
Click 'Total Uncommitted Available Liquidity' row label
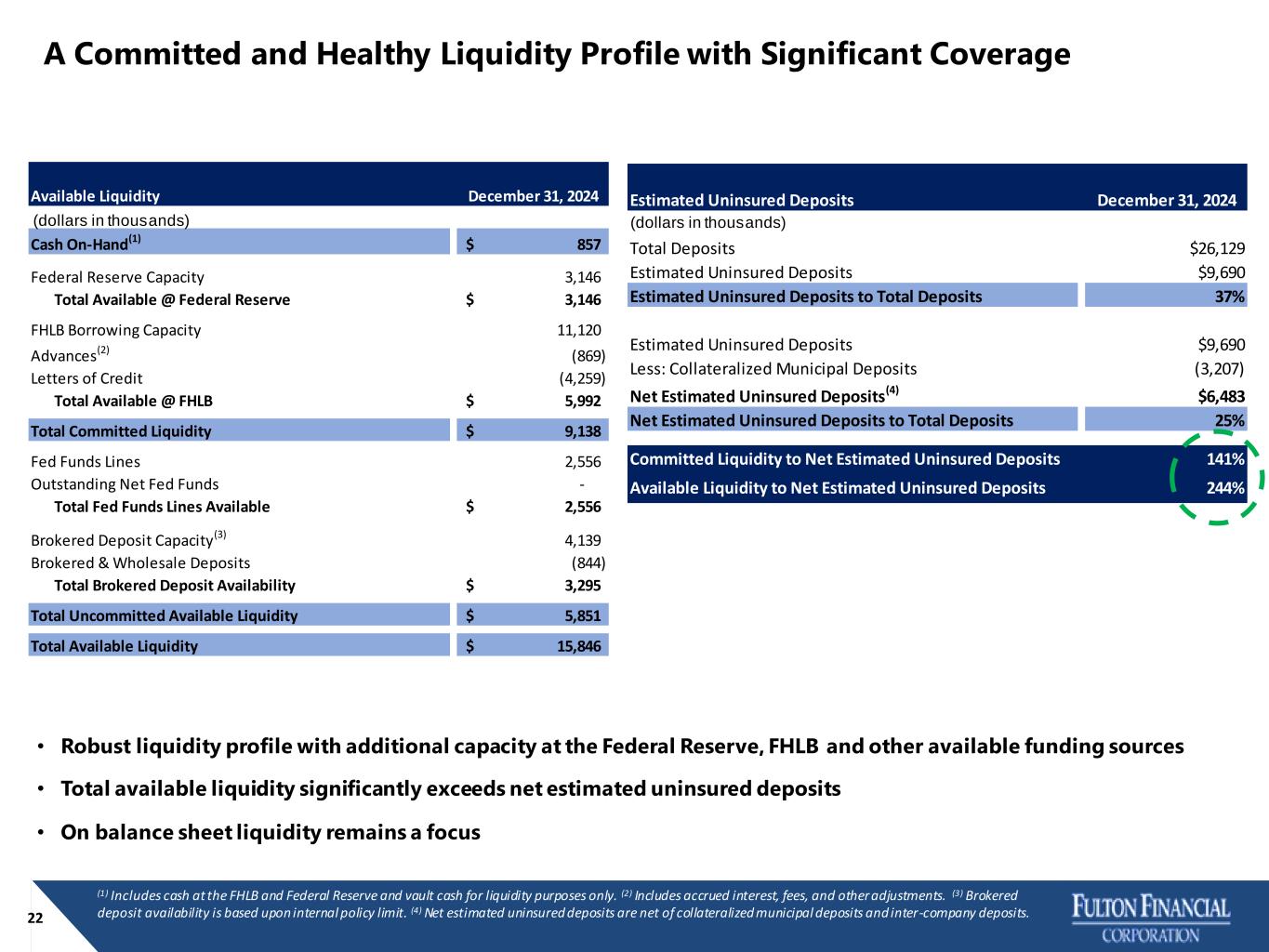tap(164, 615)
